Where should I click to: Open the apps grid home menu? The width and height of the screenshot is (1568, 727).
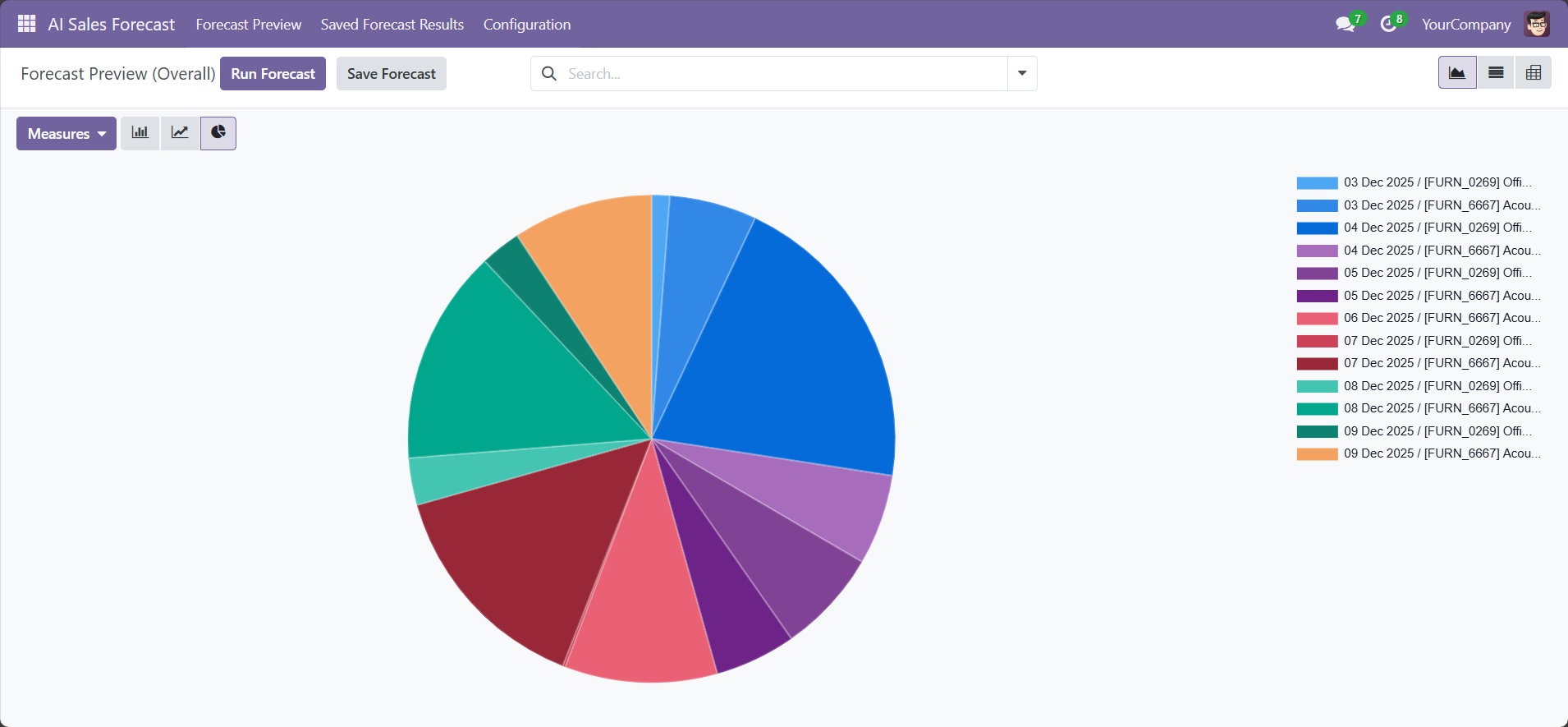[26, 24]
